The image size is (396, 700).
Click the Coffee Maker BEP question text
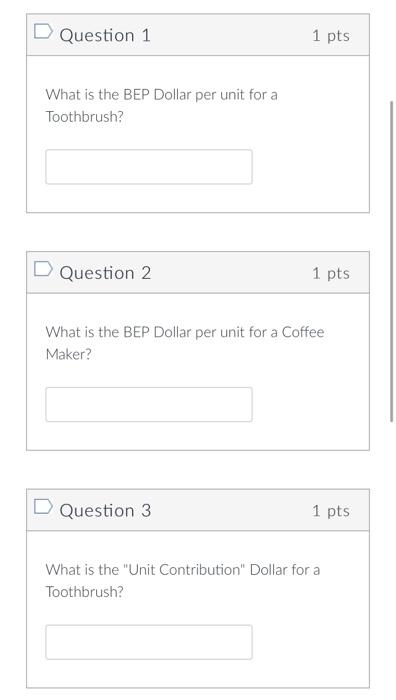[185, 343]
